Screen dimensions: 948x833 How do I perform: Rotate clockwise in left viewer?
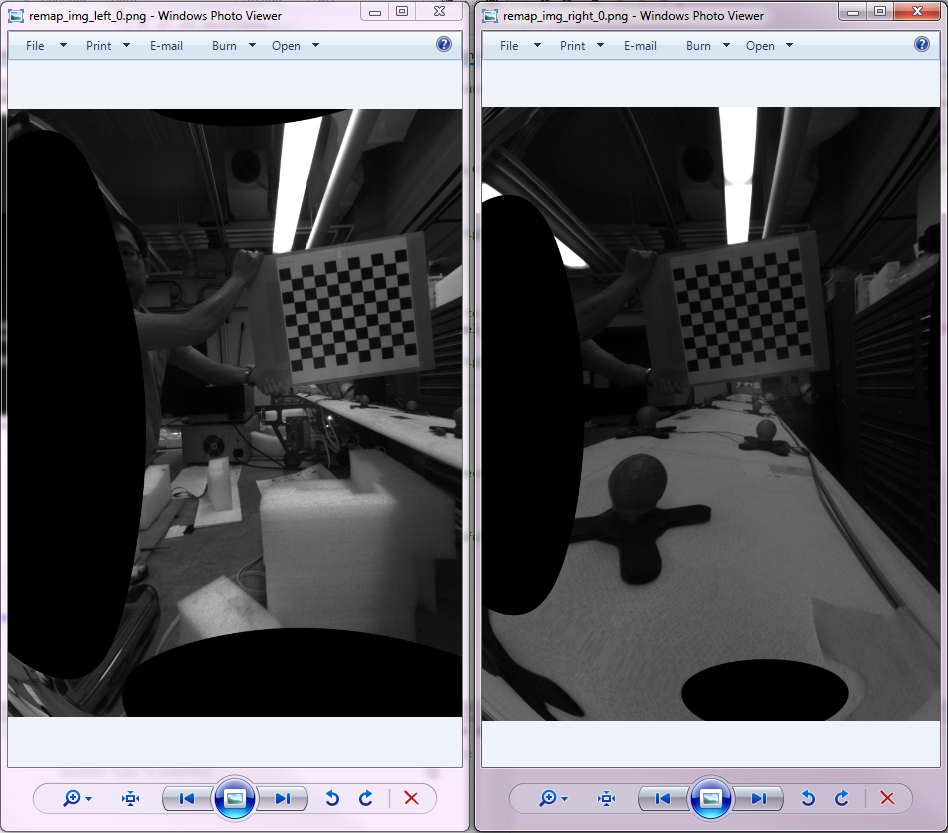click(366, 799)
